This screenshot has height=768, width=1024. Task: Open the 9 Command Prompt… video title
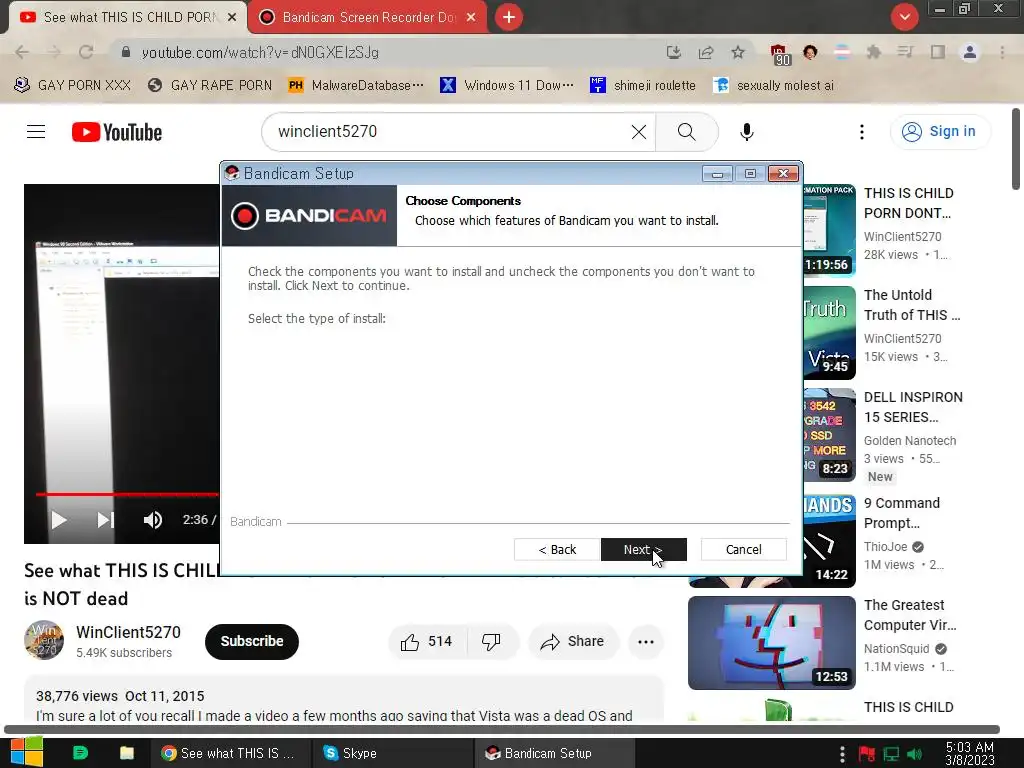902,513
